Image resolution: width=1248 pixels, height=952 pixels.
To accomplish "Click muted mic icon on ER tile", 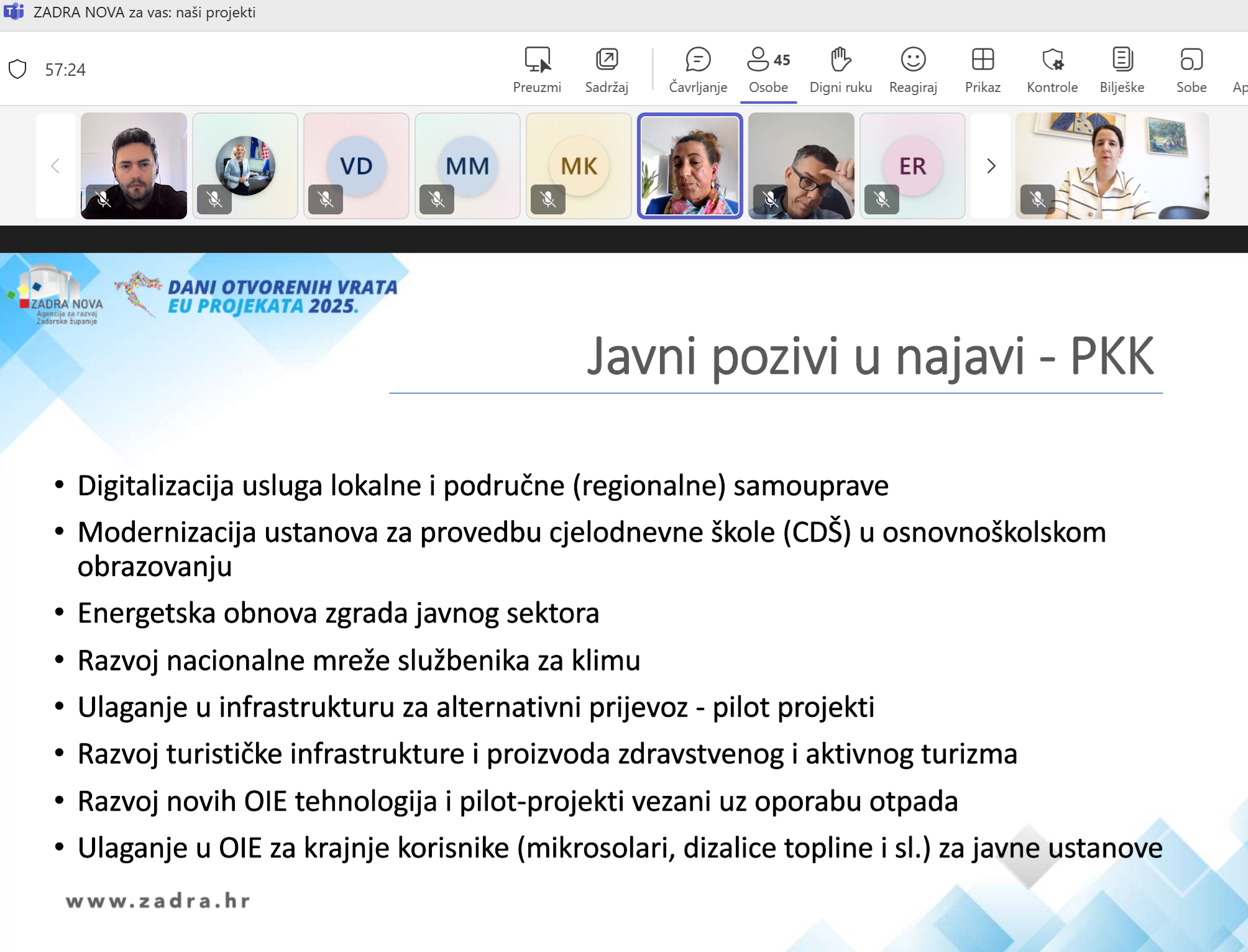I will point(882,199).
